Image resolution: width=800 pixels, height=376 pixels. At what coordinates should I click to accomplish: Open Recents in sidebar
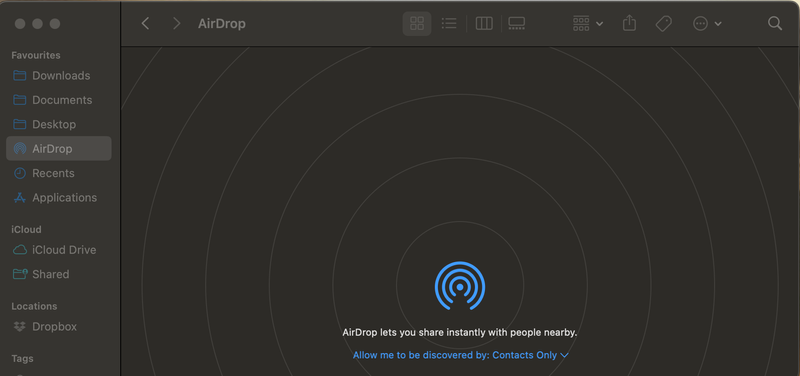[x=59, y=173]
